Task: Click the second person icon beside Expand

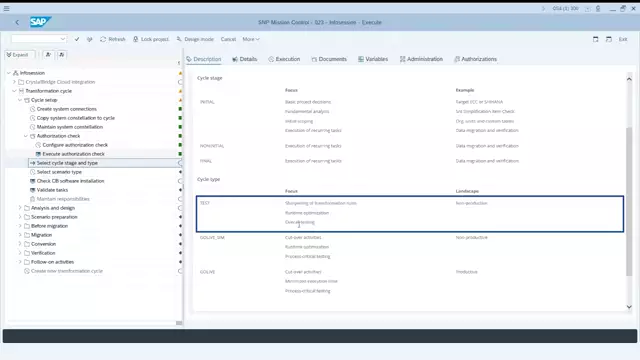Action: click(62, 55)
